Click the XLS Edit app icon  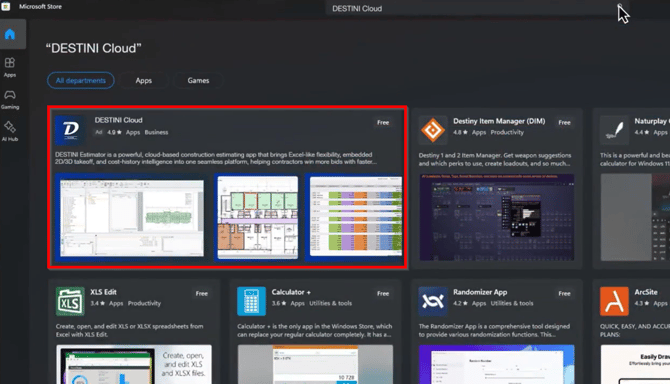[x=70, y=301]
